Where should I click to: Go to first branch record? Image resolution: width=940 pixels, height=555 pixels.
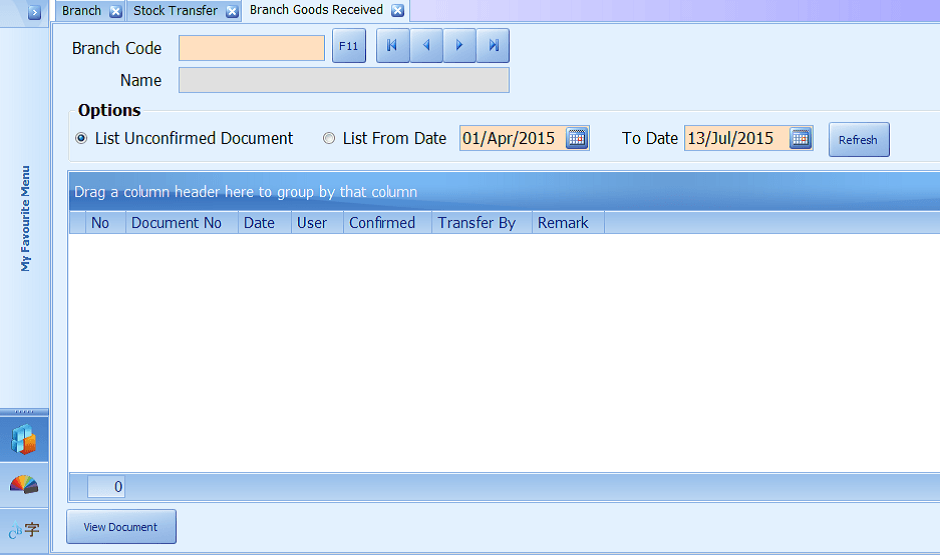pos(393,46)
